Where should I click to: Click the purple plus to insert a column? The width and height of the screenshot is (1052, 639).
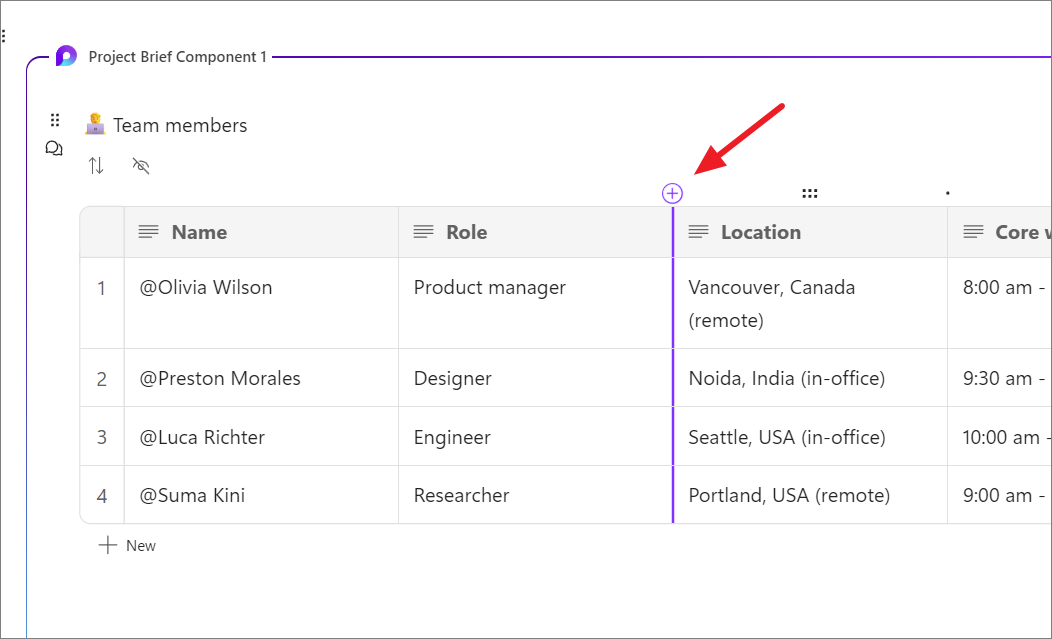(672, 193)
